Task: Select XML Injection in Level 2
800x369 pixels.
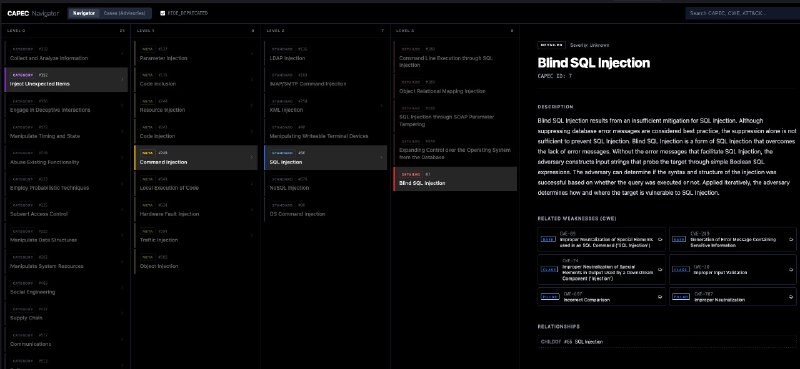Action: pyautogui.click(x=325, y=106)
